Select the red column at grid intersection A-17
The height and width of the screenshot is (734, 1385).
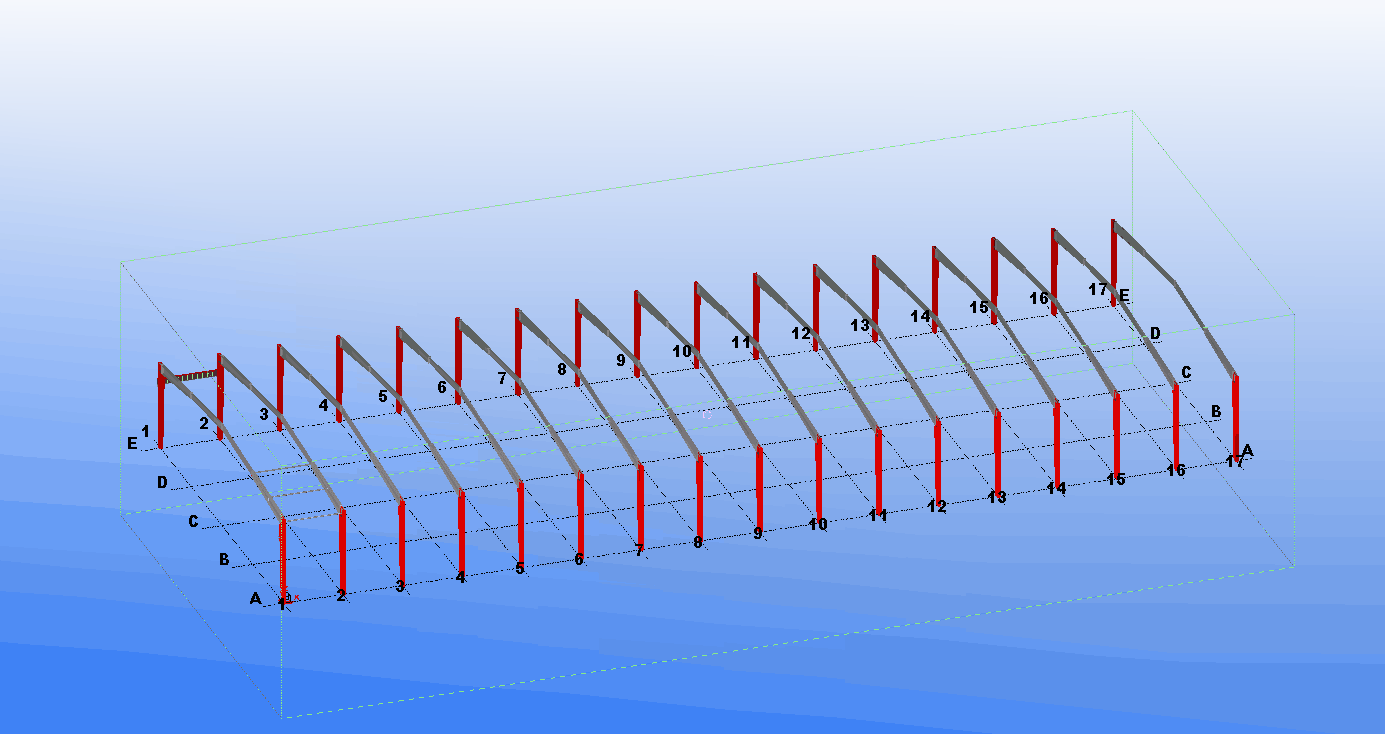(1236, 417)
